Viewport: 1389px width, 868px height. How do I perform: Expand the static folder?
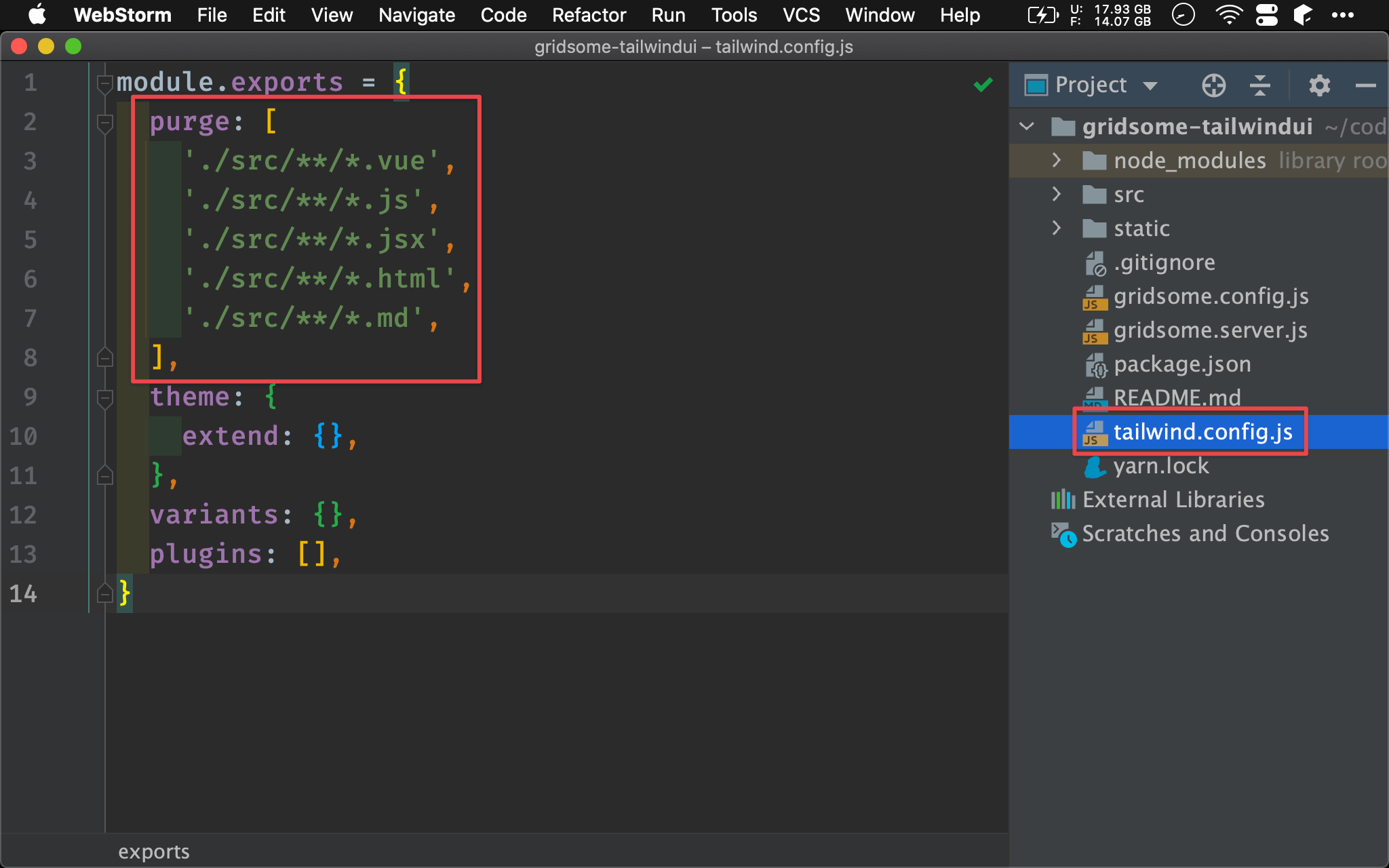click(1057, 228)
